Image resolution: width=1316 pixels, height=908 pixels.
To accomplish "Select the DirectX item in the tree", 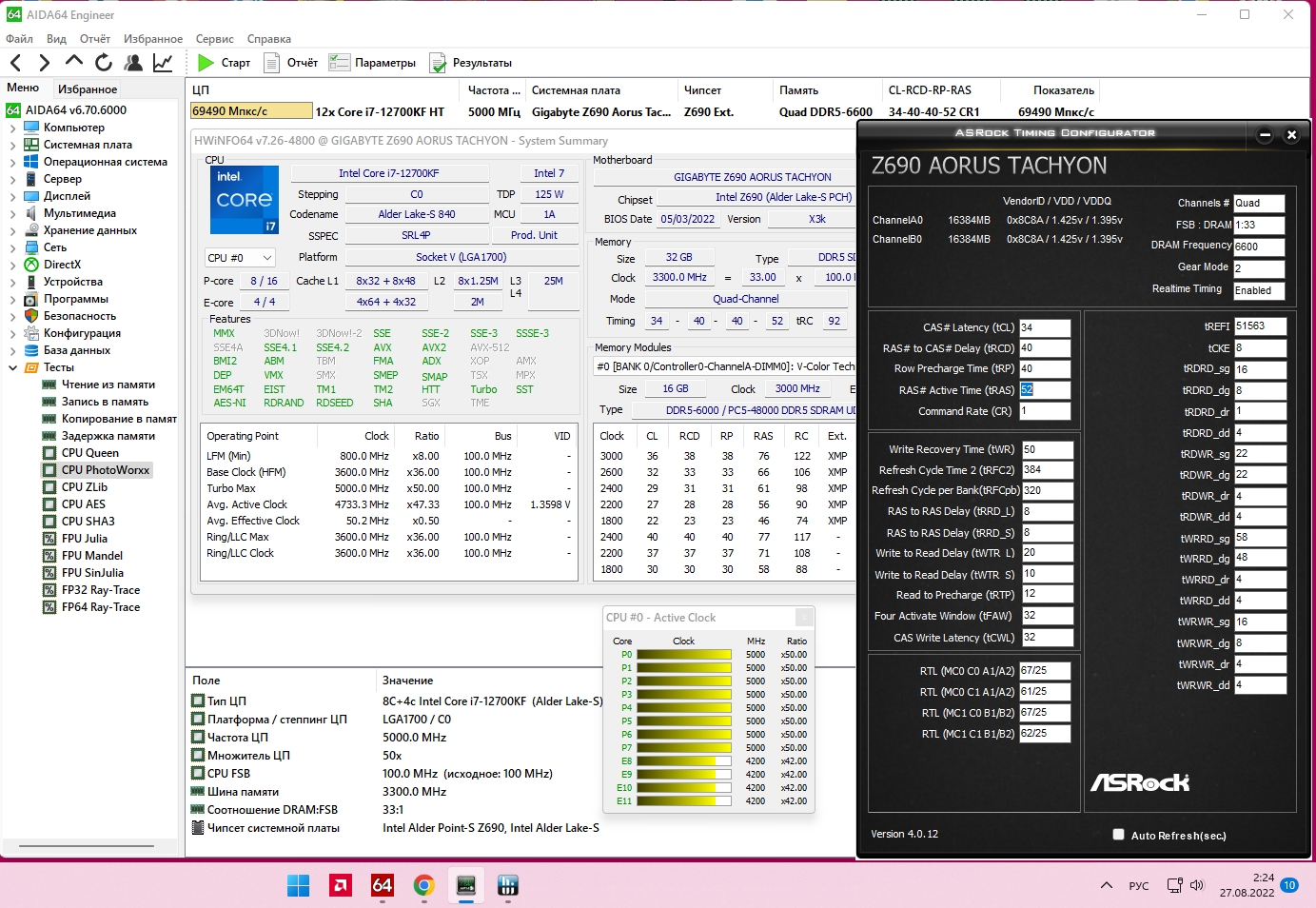I will coord(62,265).
